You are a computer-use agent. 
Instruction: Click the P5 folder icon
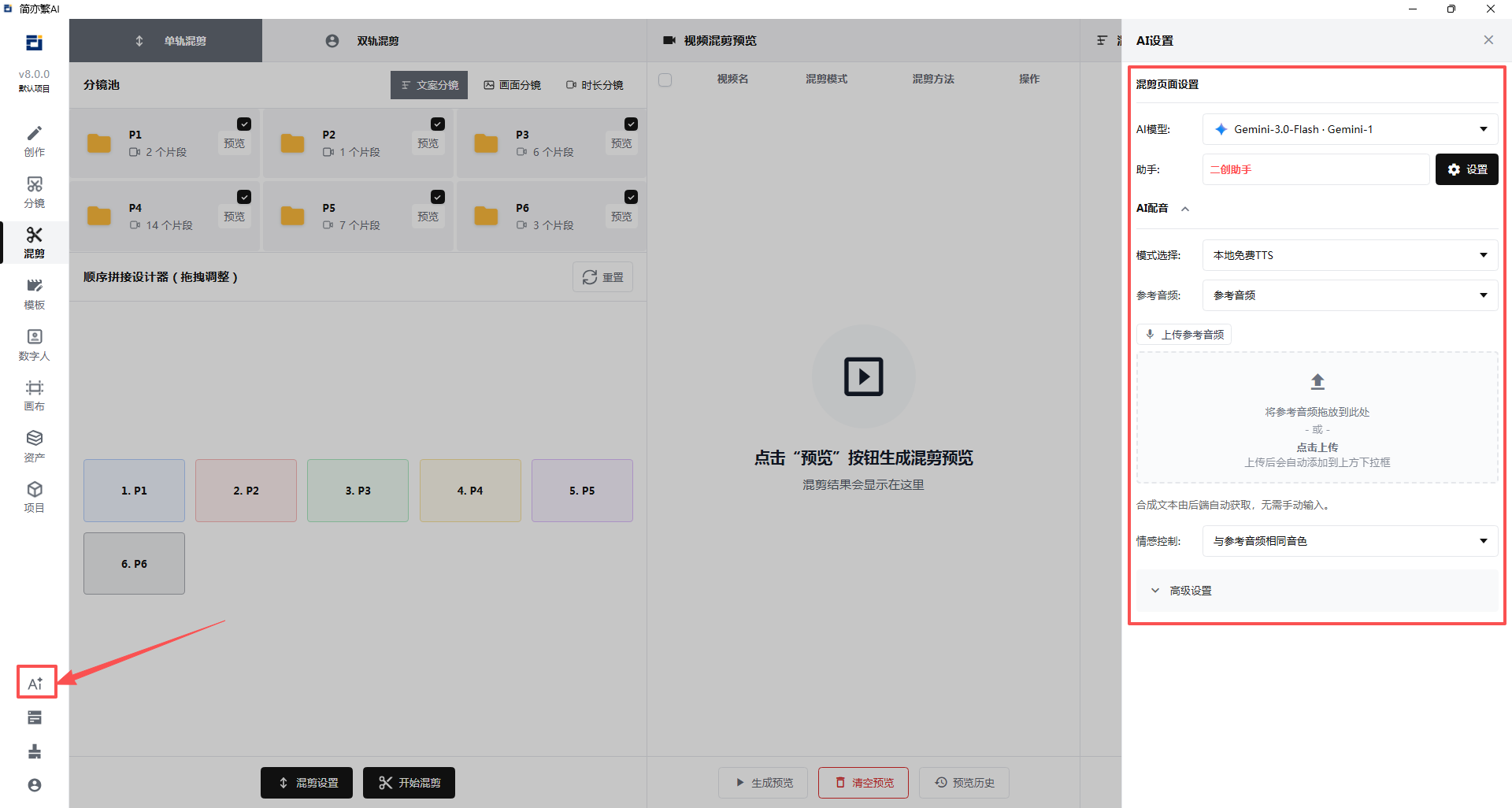[x=293, y=216]
